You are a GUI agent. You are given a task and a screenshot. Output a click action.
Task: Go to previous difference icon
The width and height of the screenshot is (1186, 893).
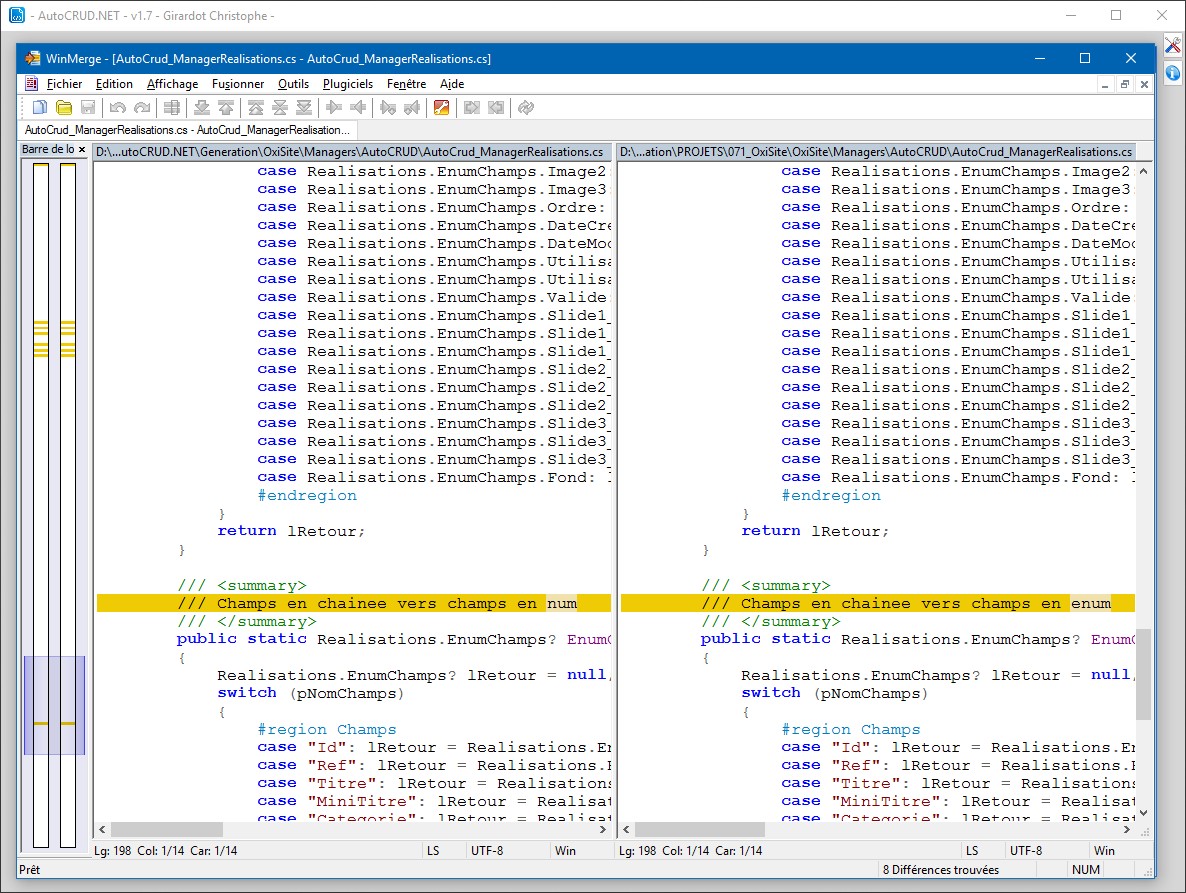coord(226,107)
